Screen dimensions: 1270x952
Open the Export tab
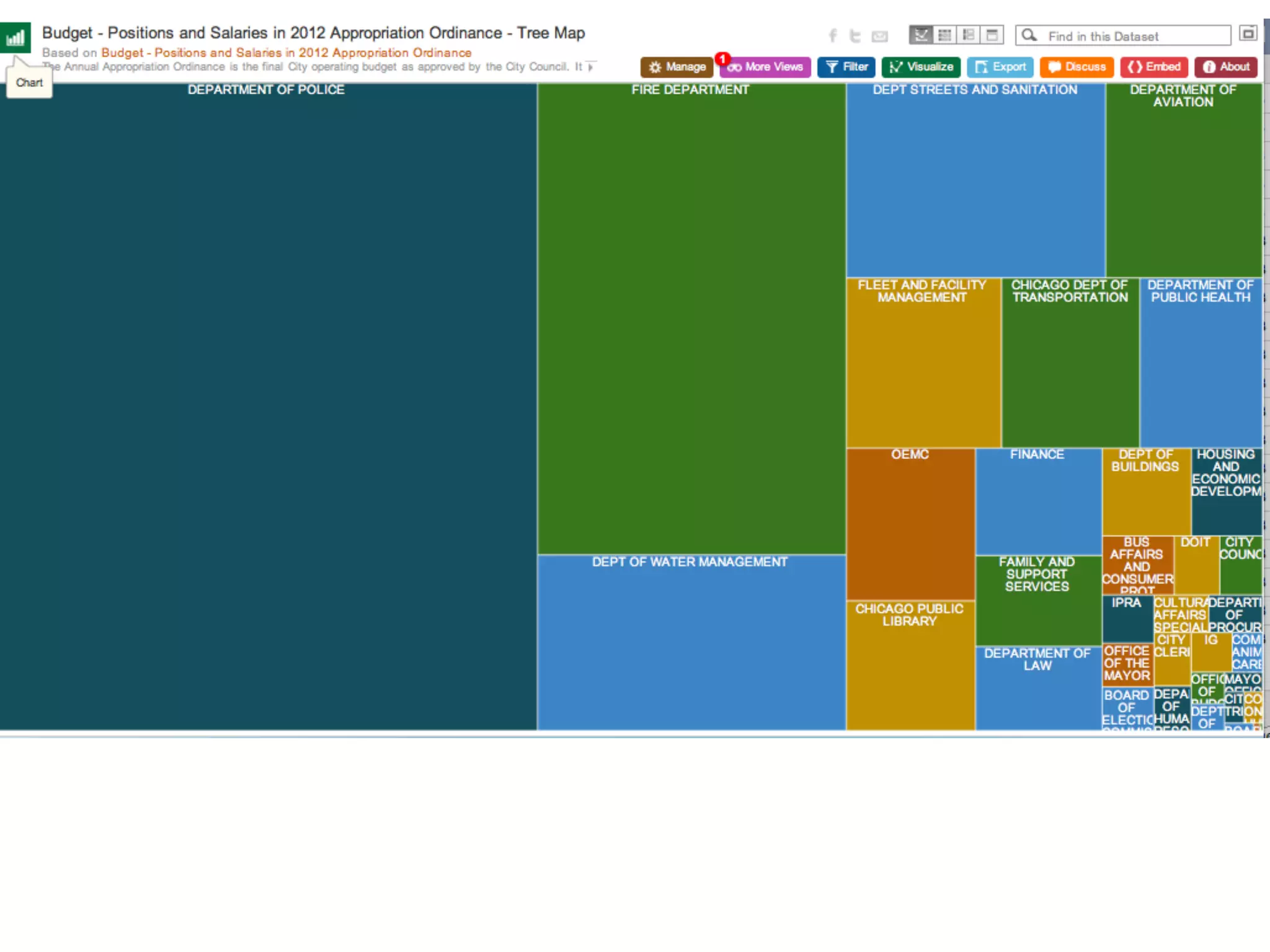[x=1000, y=67]
